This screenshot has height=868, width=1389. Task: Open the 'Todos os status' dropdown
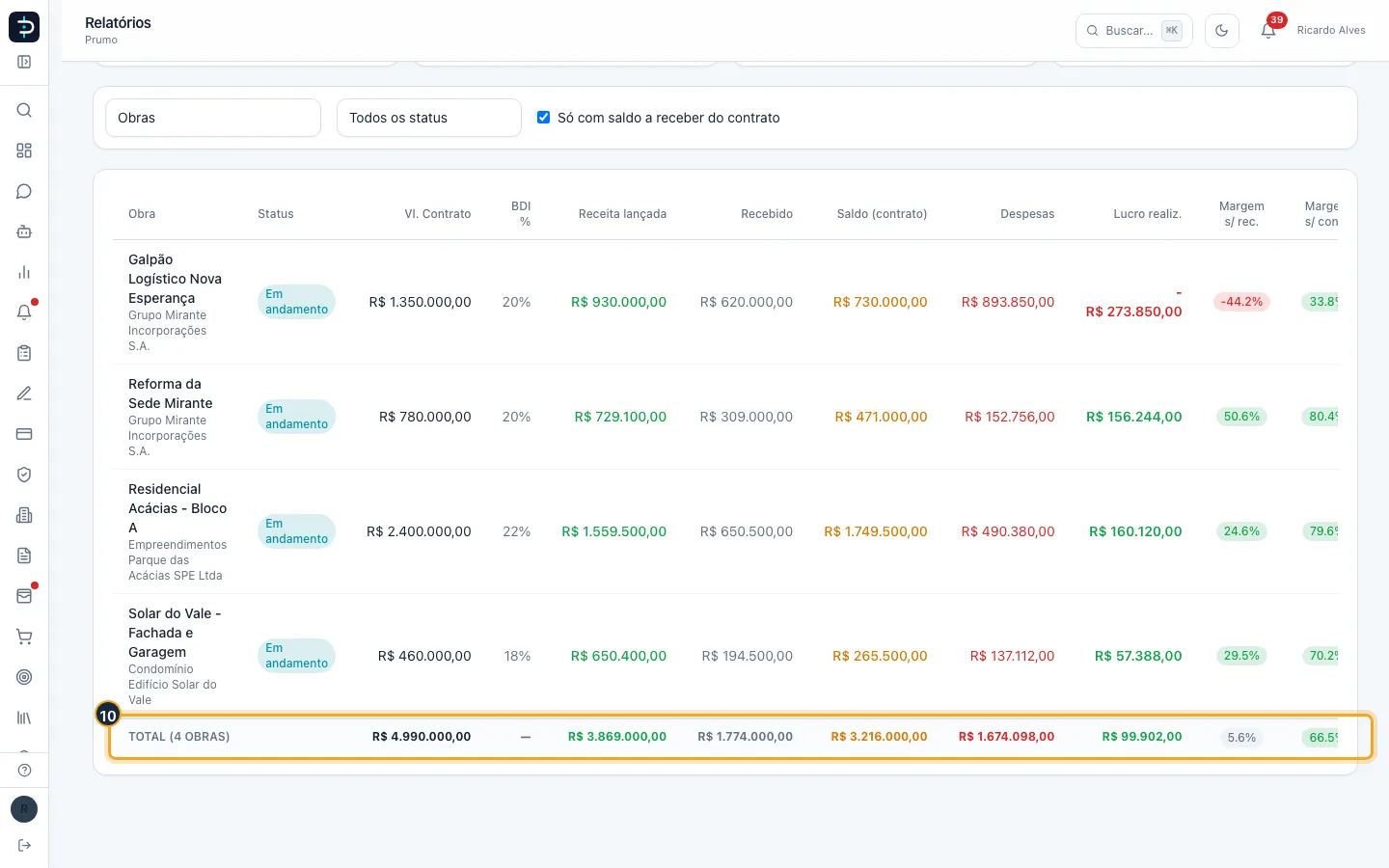pyautogui.click(x=429, y=118)
